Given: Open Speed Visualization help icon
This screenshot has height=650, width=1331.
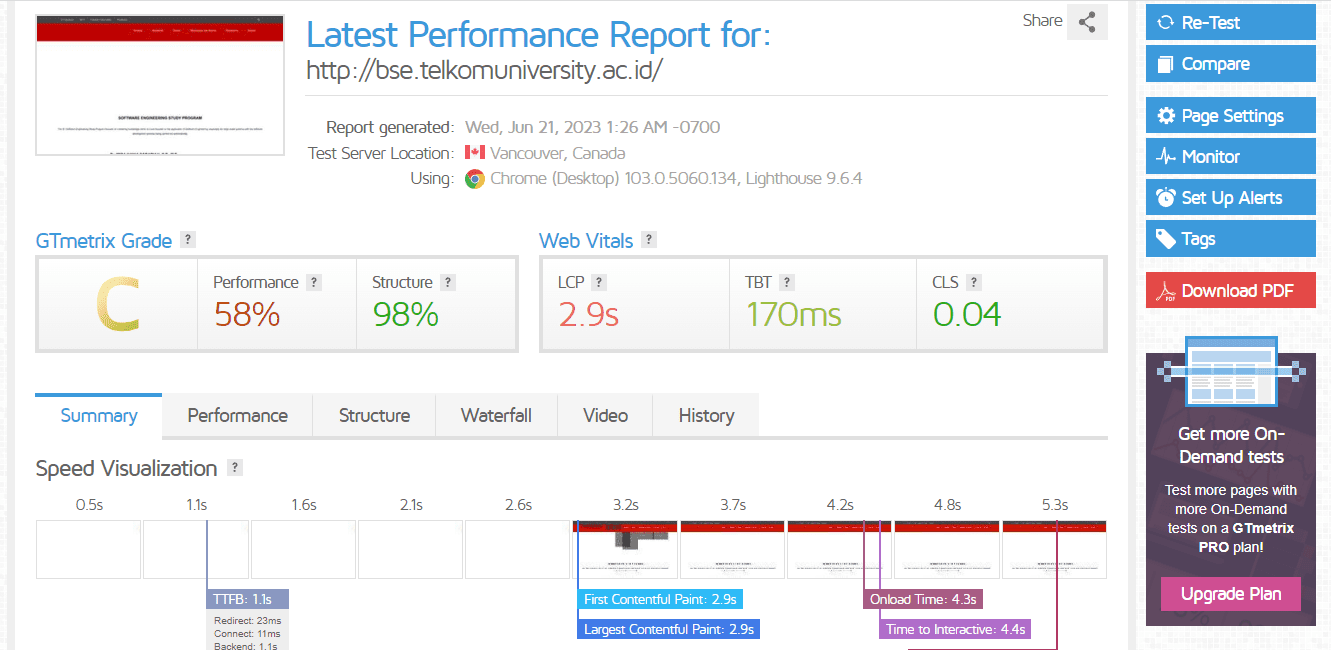Looking at the screenshot, I should (235, 468).
